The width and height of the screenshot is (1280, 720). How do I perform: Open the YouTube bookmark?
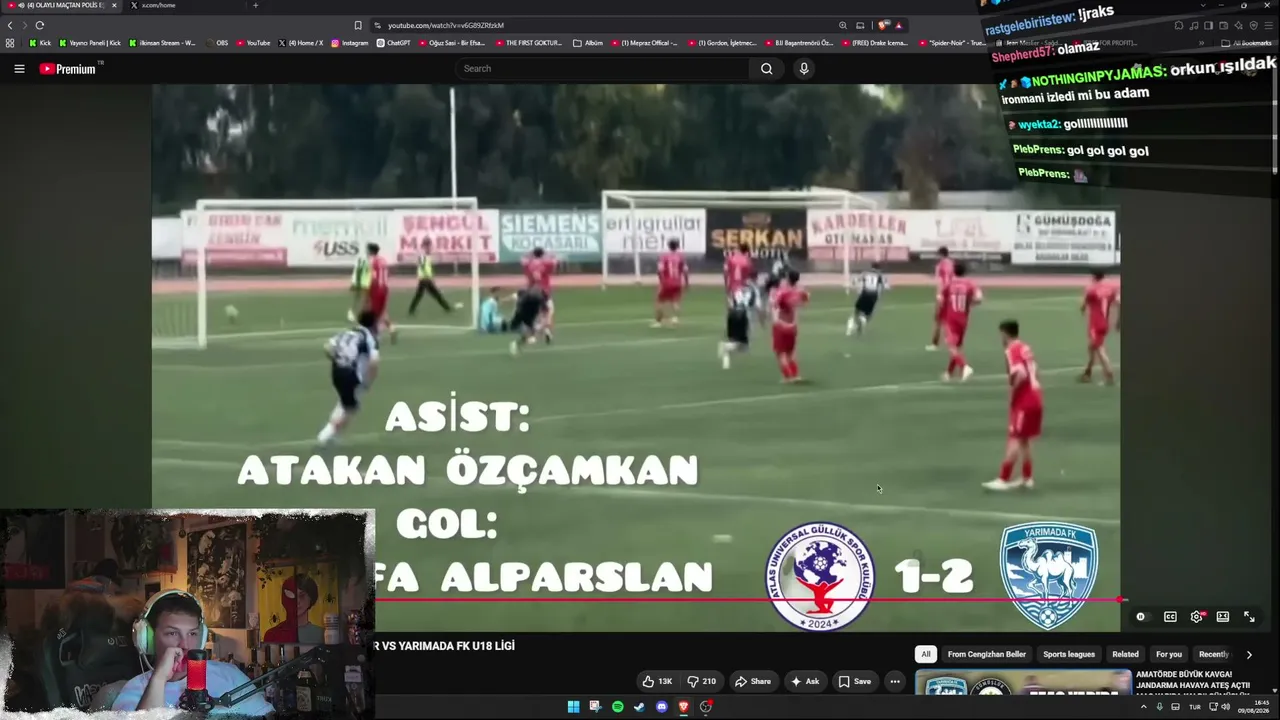[253, 43]
